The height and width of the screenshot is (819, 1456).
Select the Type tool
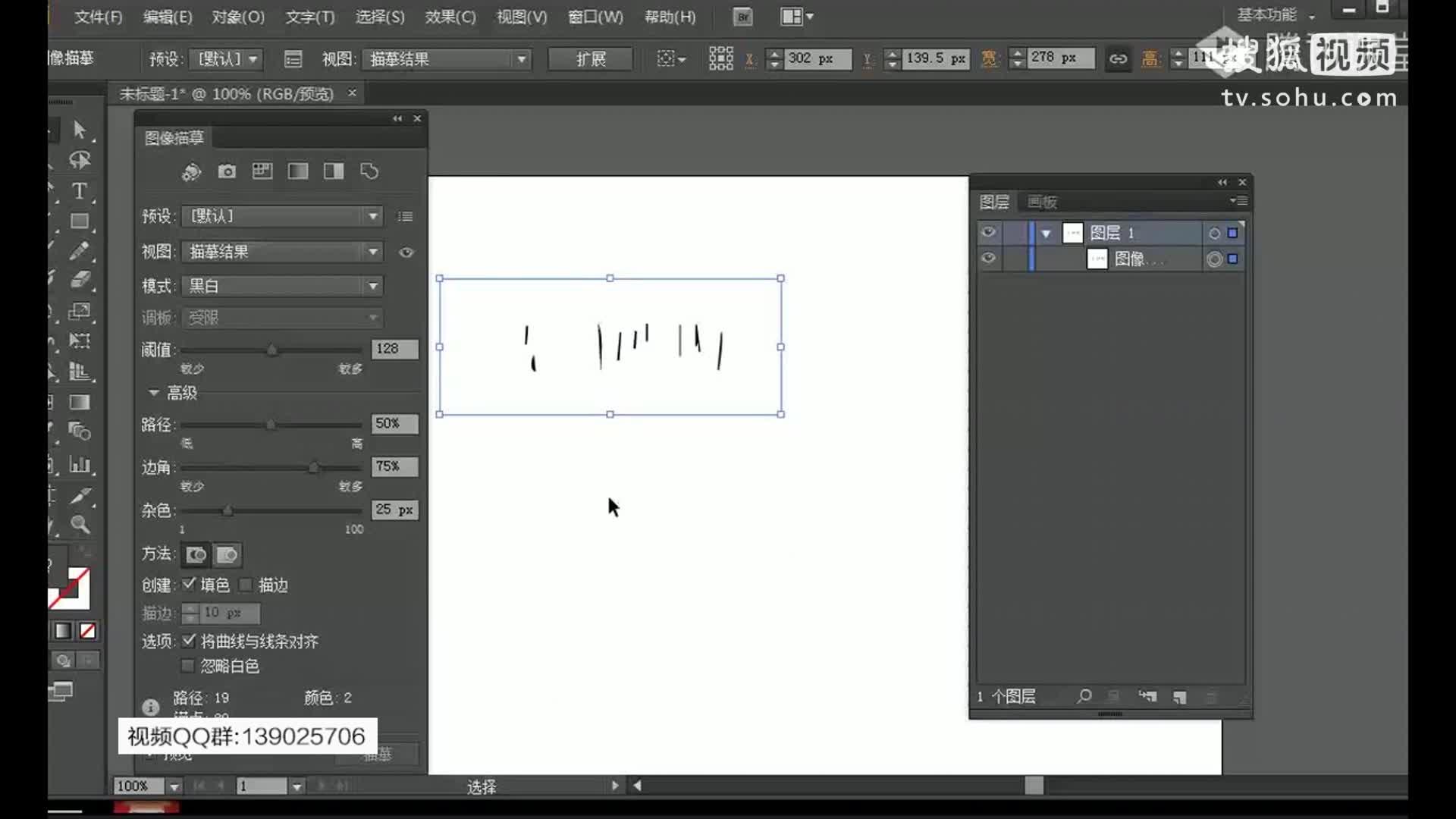point(79,191)
